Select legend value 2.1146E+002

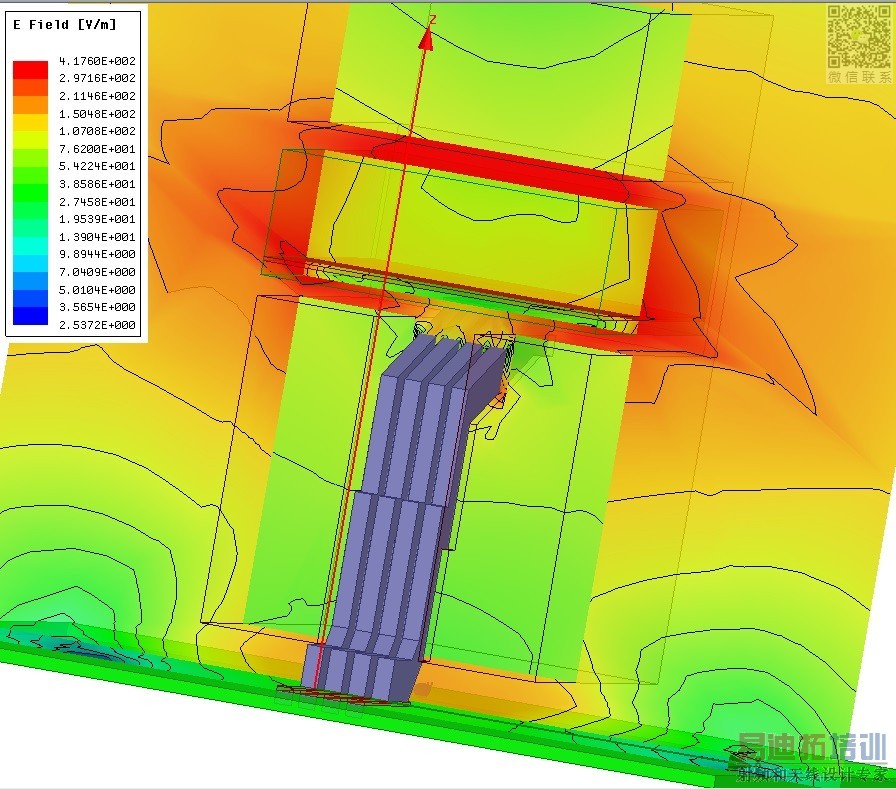(x=97, y=96)
